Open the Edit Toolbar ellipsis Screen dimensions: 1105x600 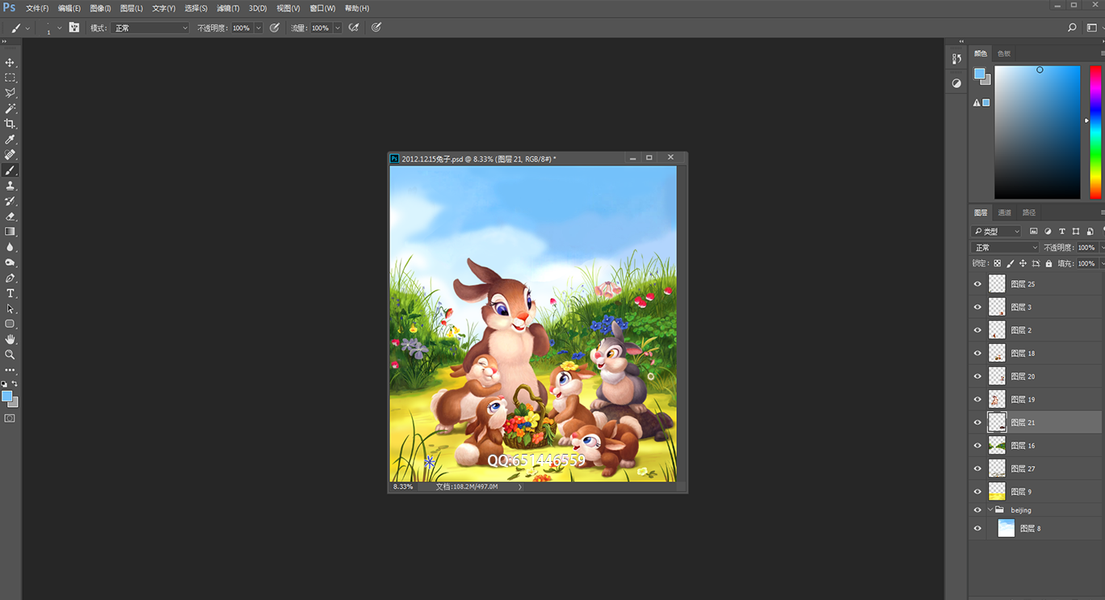pyautogui.click(x=10, y=370)
